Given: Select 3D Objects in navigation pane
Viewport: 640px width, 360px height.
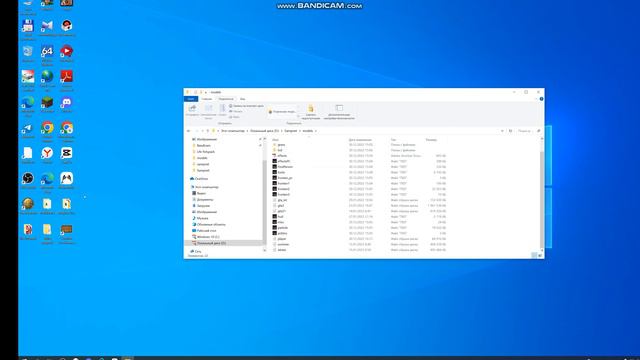Looking at the screenshot, I should (209, 224).
